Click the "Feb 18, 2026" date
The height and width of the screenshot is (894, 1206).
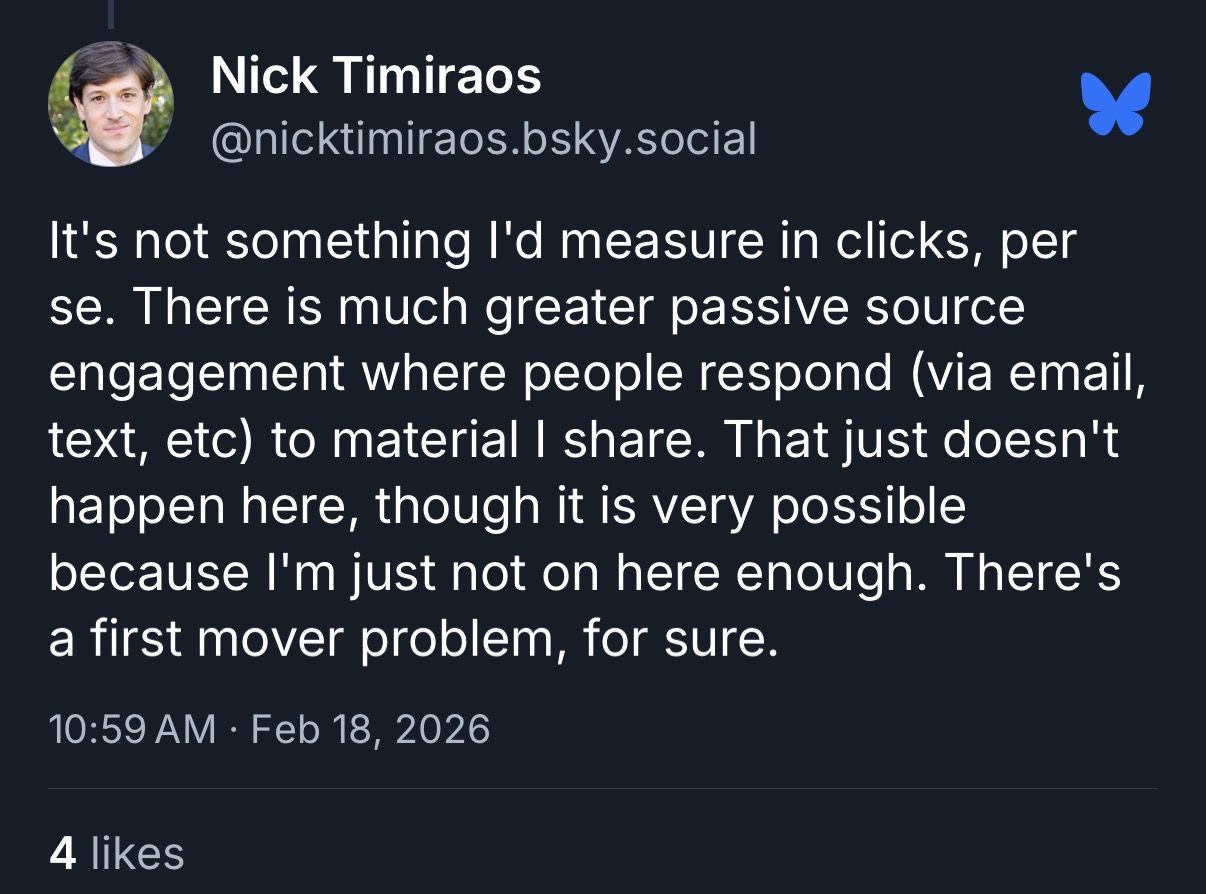(370, 728)
